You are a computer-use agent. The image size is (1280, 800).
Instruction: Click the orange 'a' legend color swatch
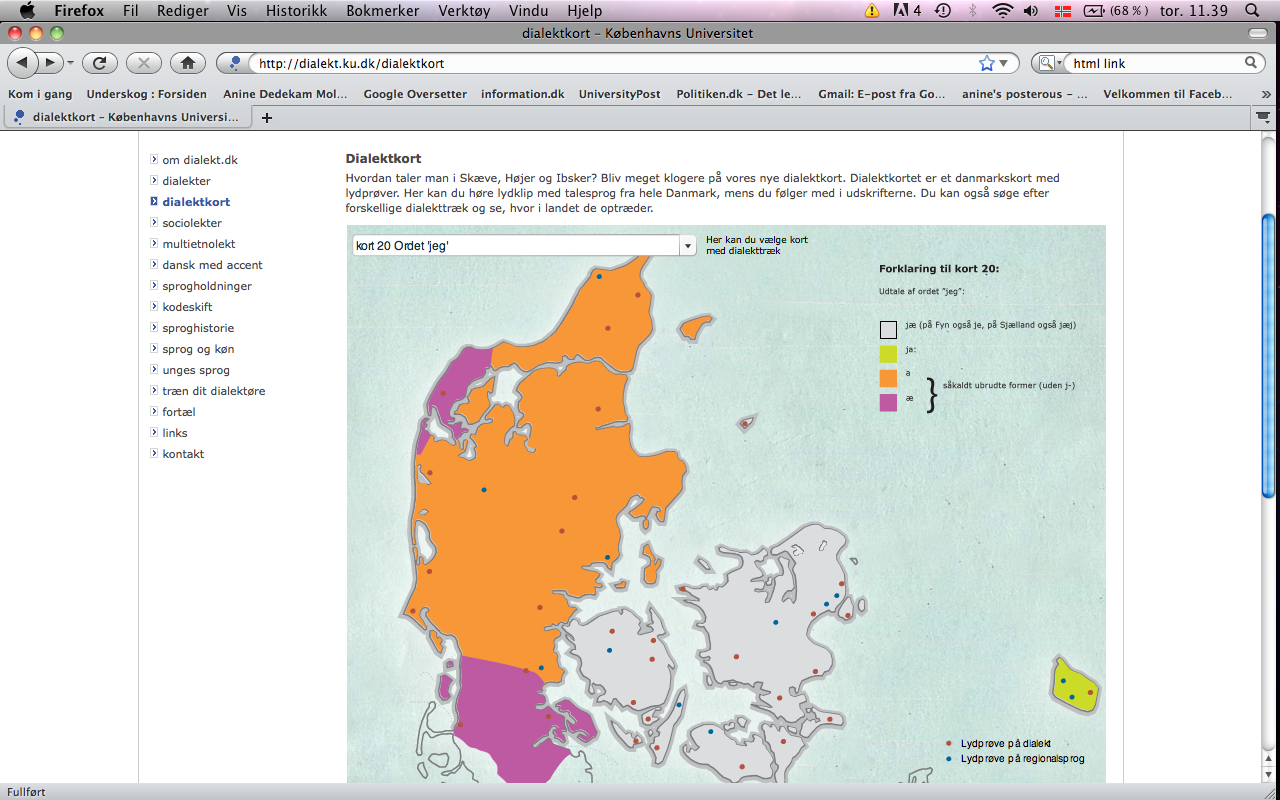click(x=888, y=377)
